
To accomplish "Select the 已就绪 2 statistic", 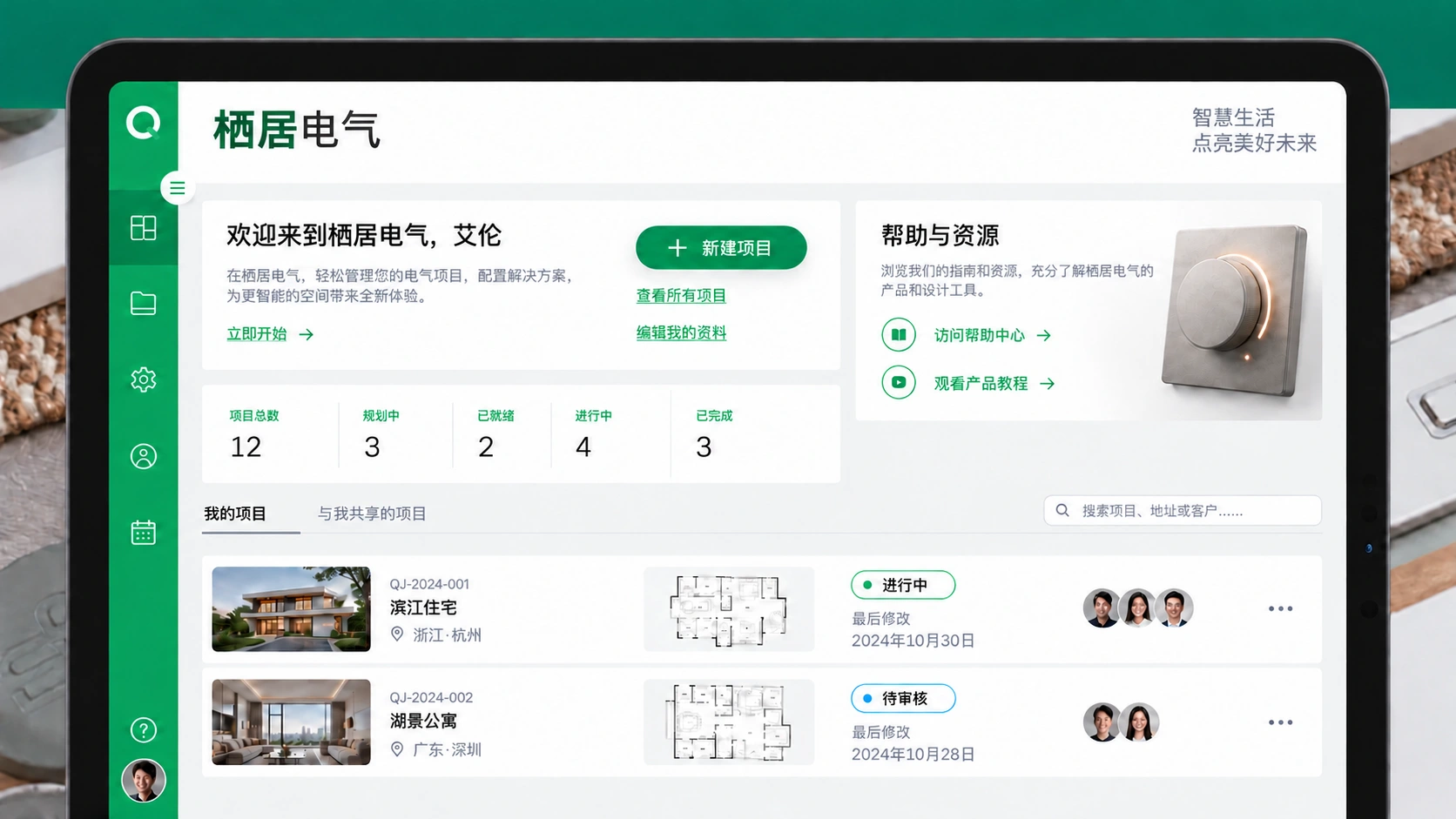I will (x=495, y=434).
